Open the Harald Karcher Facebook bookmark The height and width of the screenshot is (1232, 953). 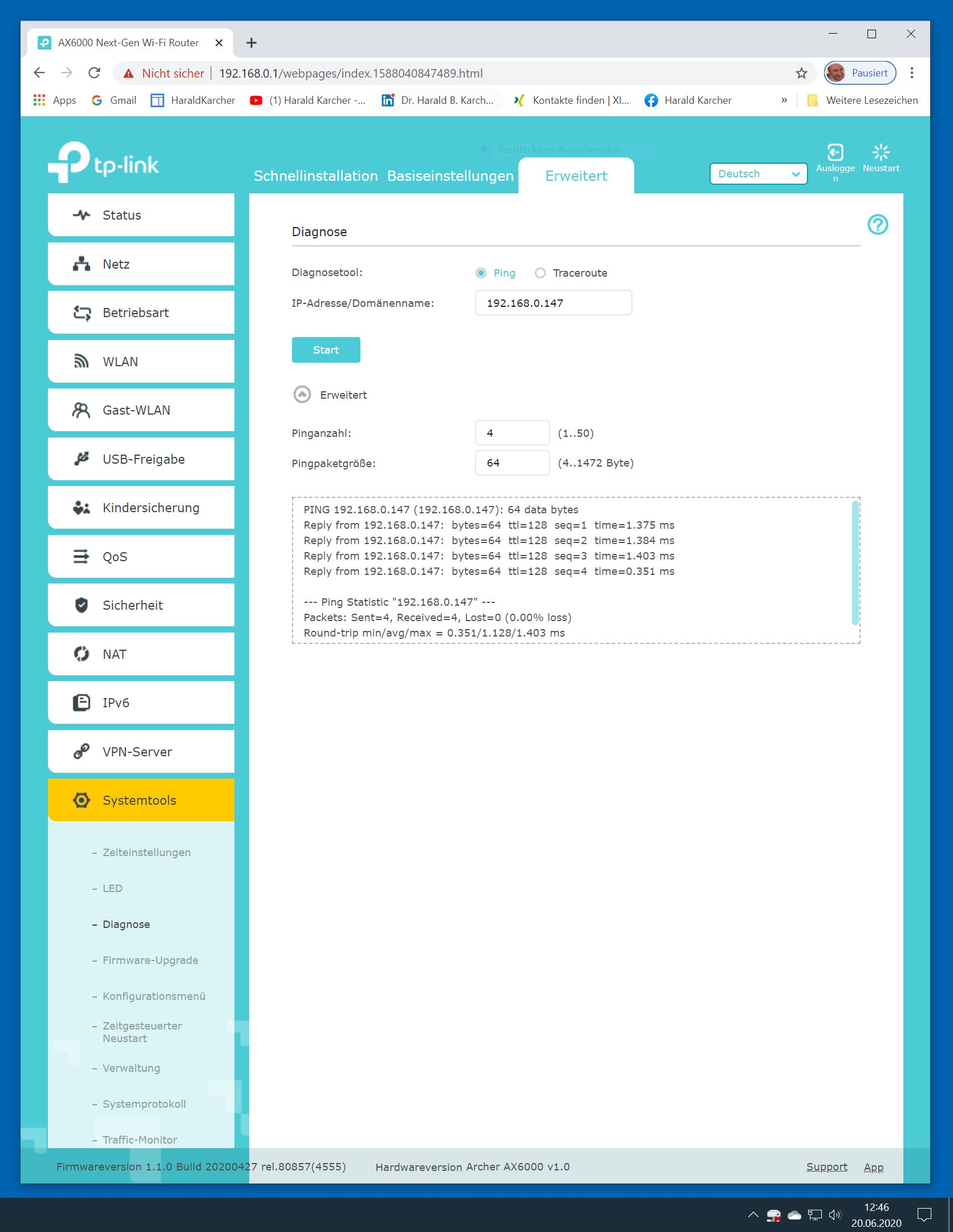(x=688, y=100)
